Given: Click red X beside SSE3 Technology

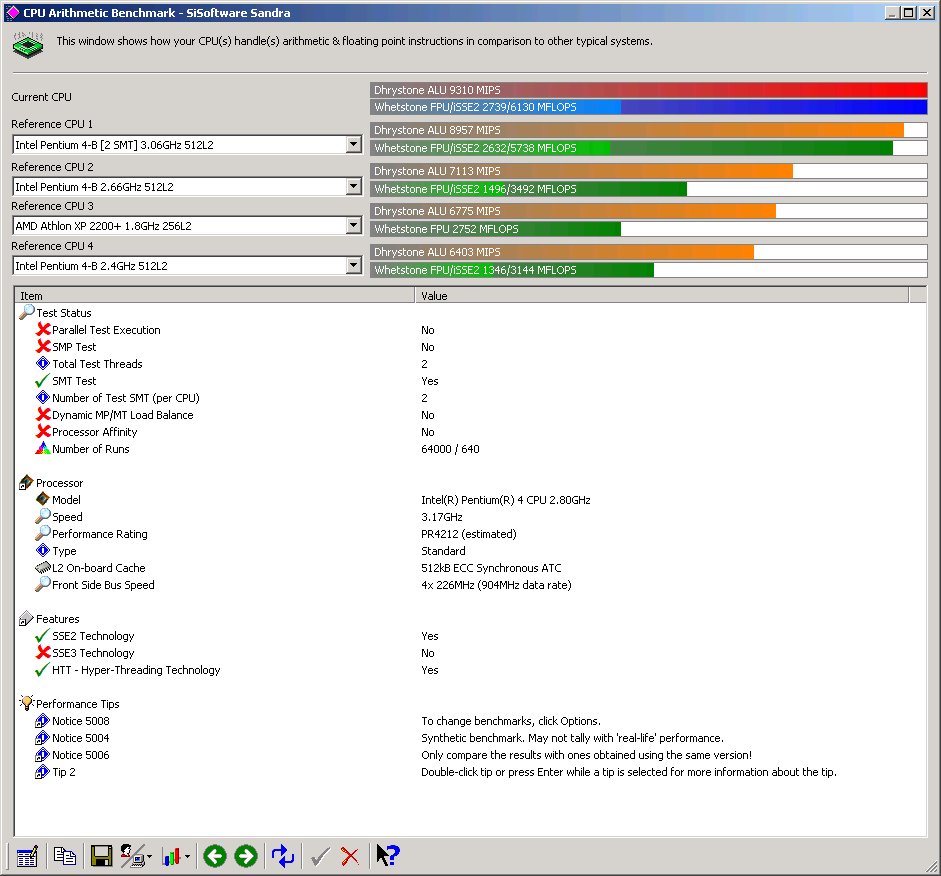Looking at the screenshot, I should [x=43, y=652].
